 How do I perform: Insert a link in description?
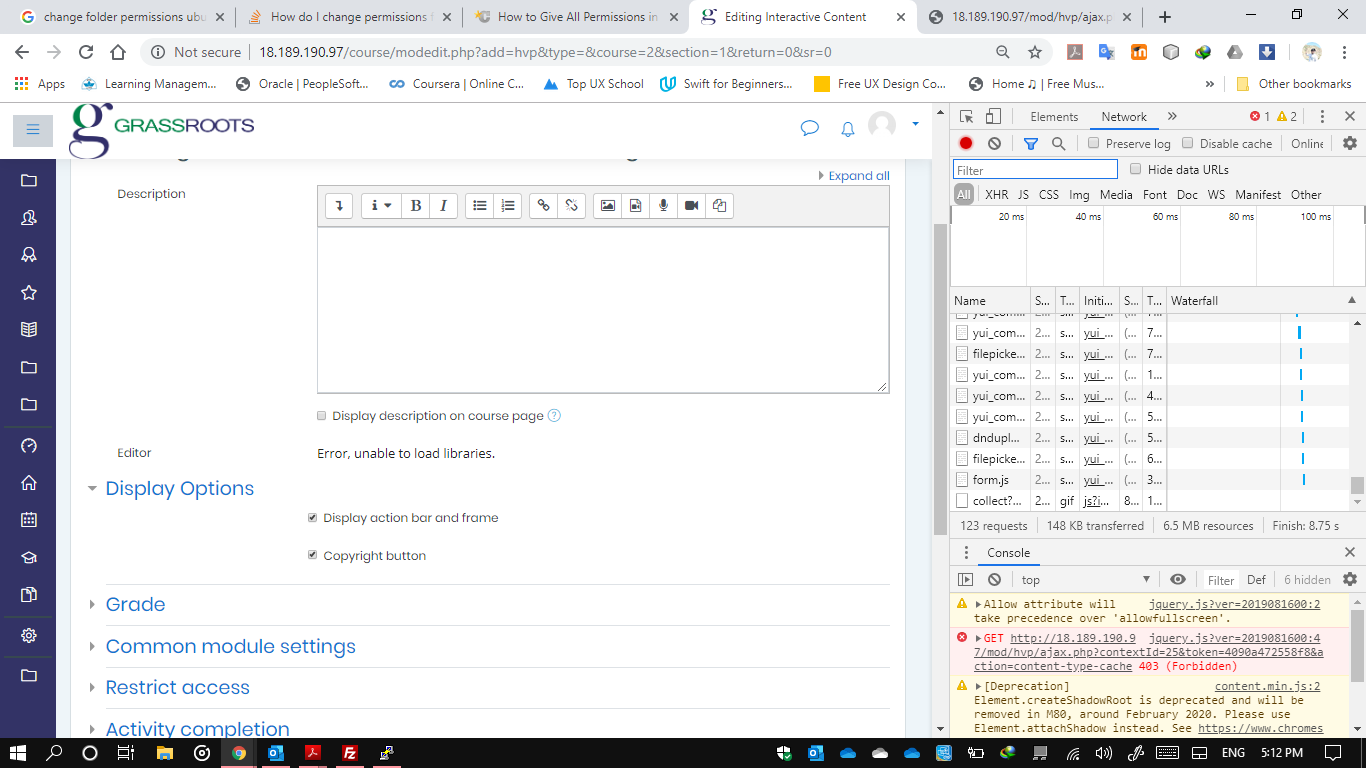(x=544, y=205)
